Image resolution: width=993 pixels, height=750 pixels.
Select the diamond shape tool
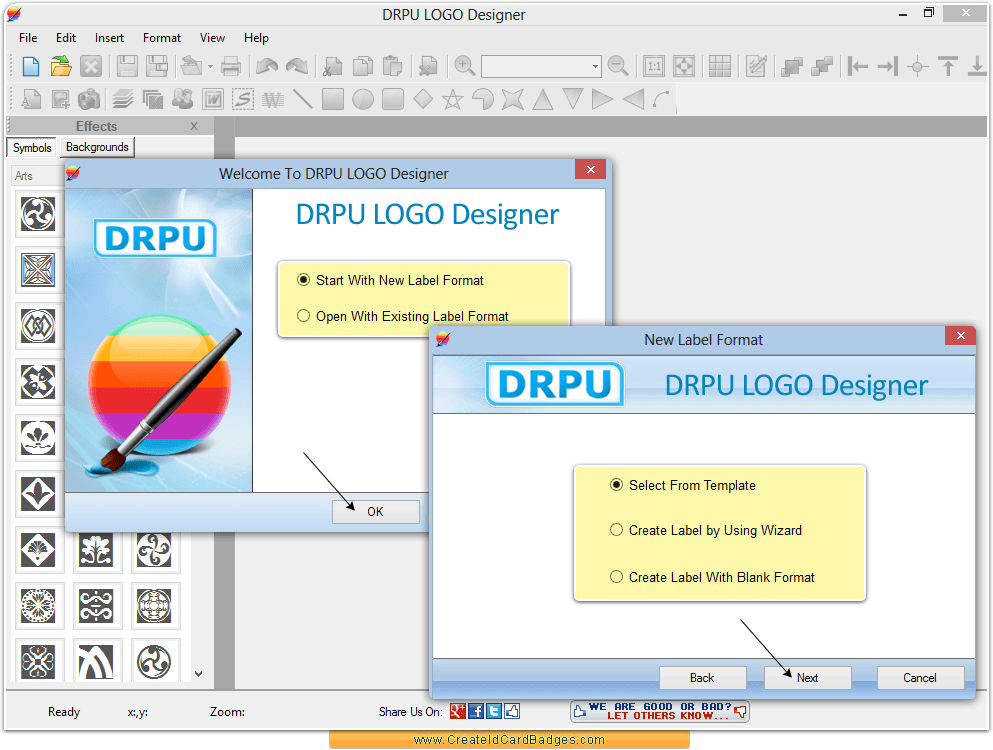[422, 99]
